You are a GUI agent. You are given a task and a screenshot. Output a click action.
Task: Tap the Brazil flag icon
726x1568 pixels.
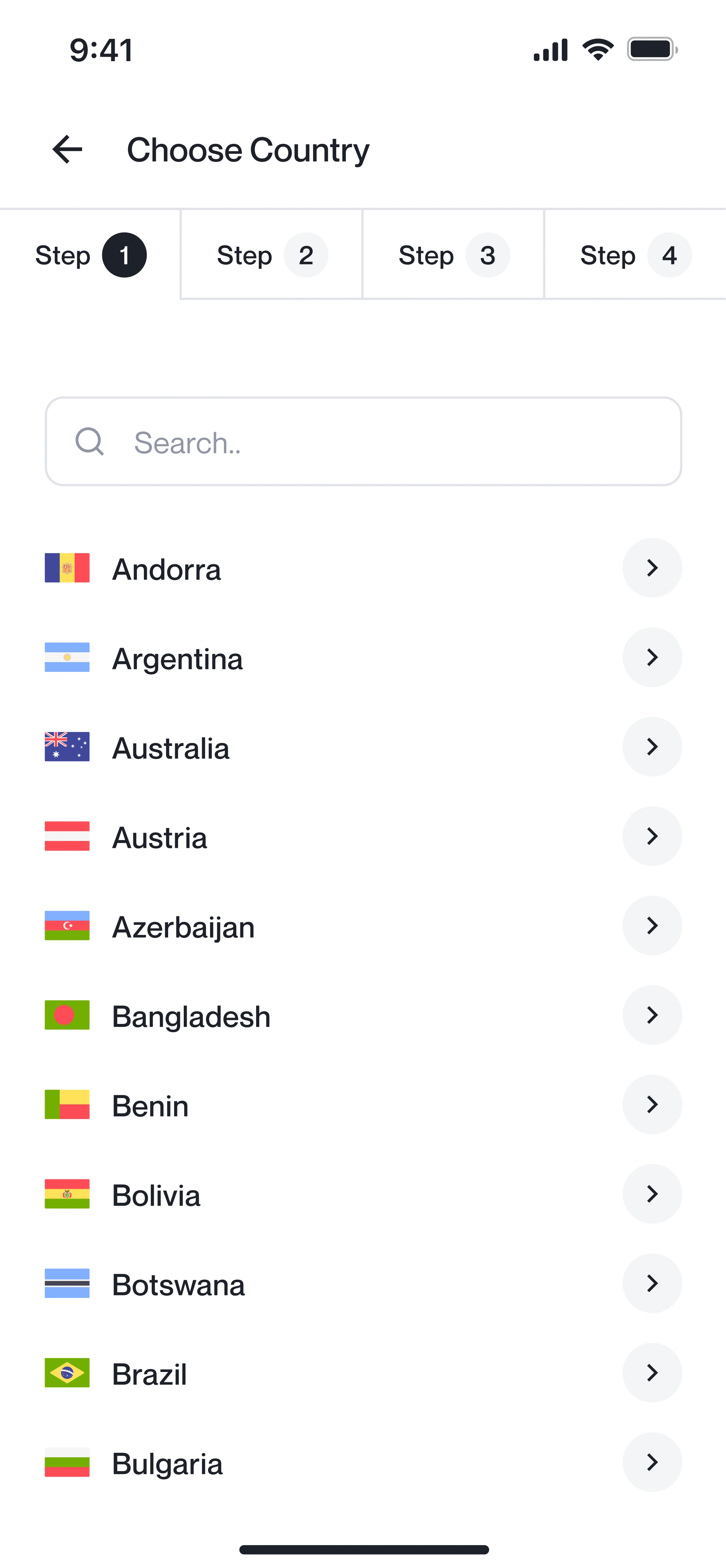click(x=67, y=1373)
